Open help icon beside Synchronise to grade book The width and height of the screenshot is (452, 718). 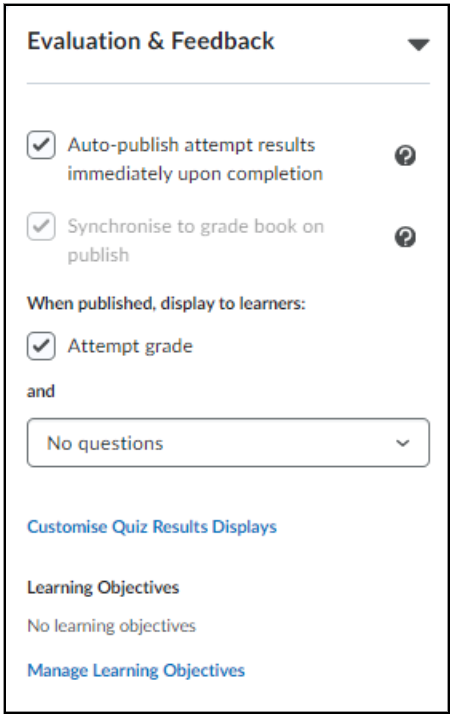click(x=405, y=237)
